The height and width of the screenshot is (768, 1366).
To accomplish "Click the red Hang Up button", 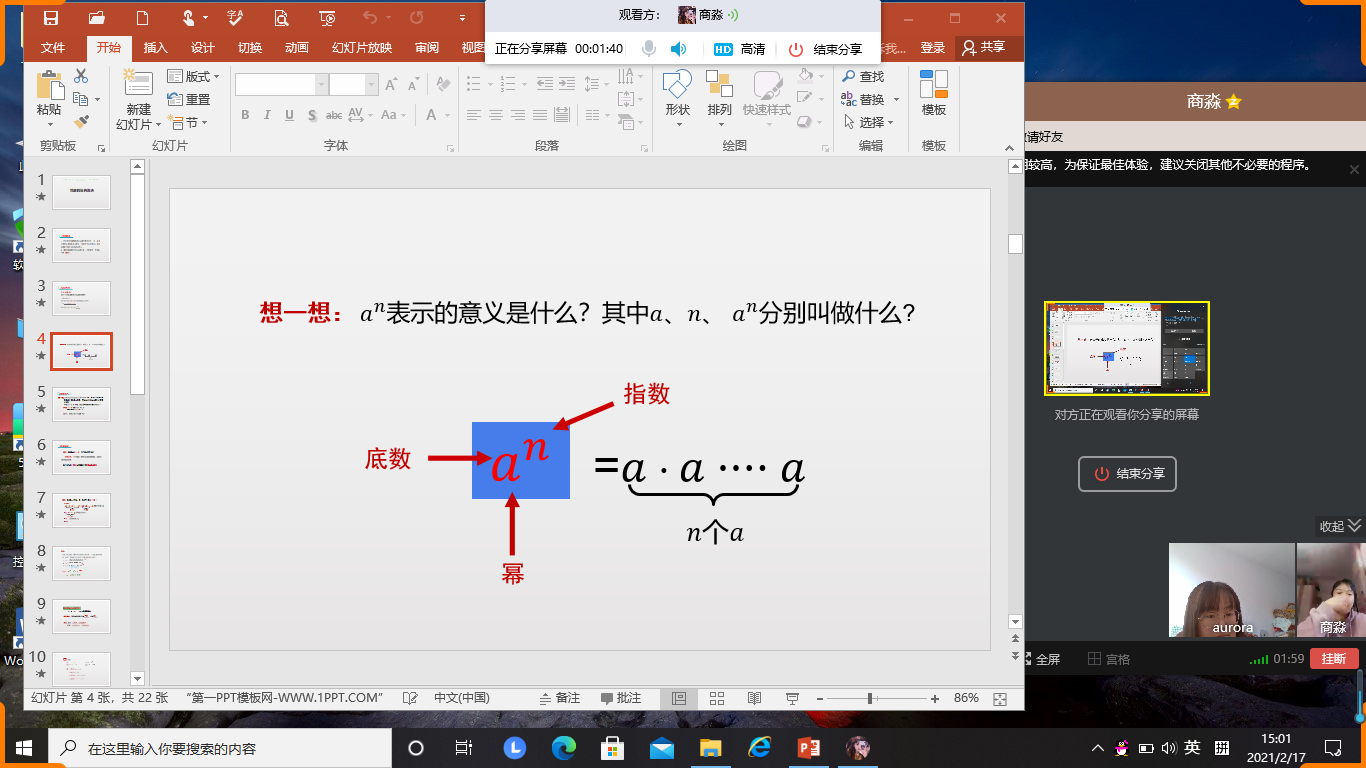I will coord(1334,658).
